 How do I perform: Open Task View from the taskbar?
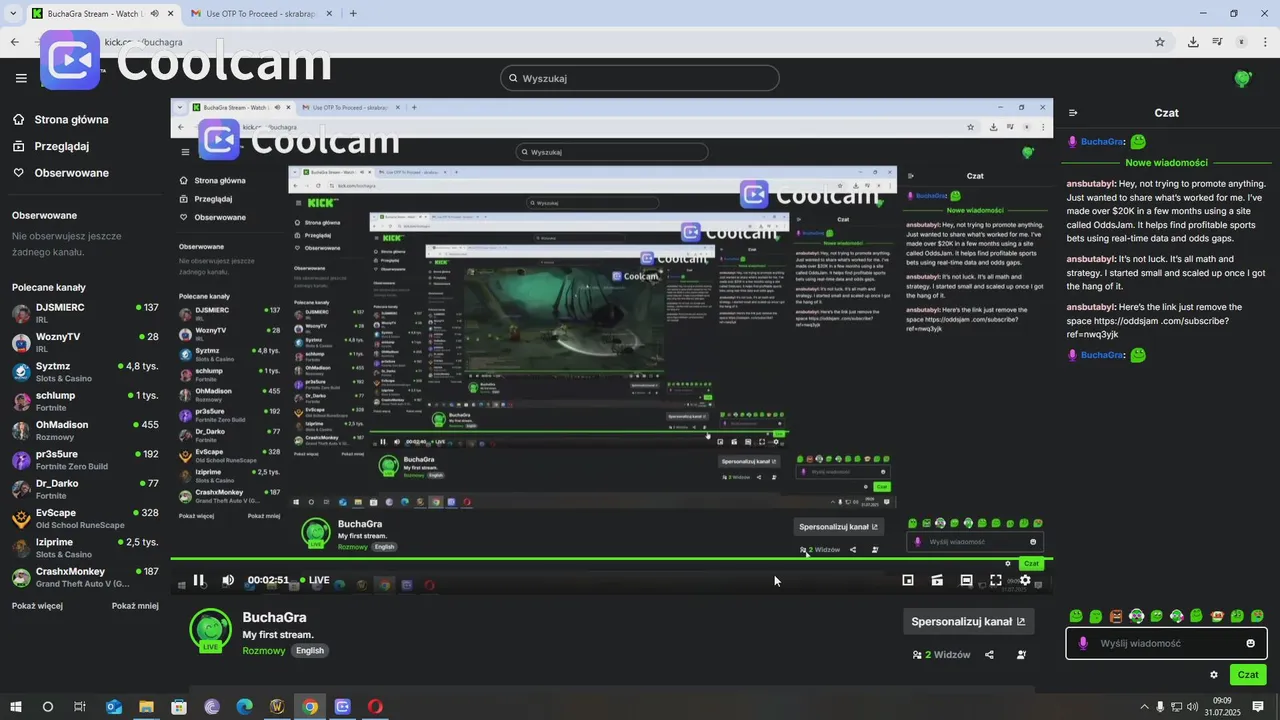80,706
